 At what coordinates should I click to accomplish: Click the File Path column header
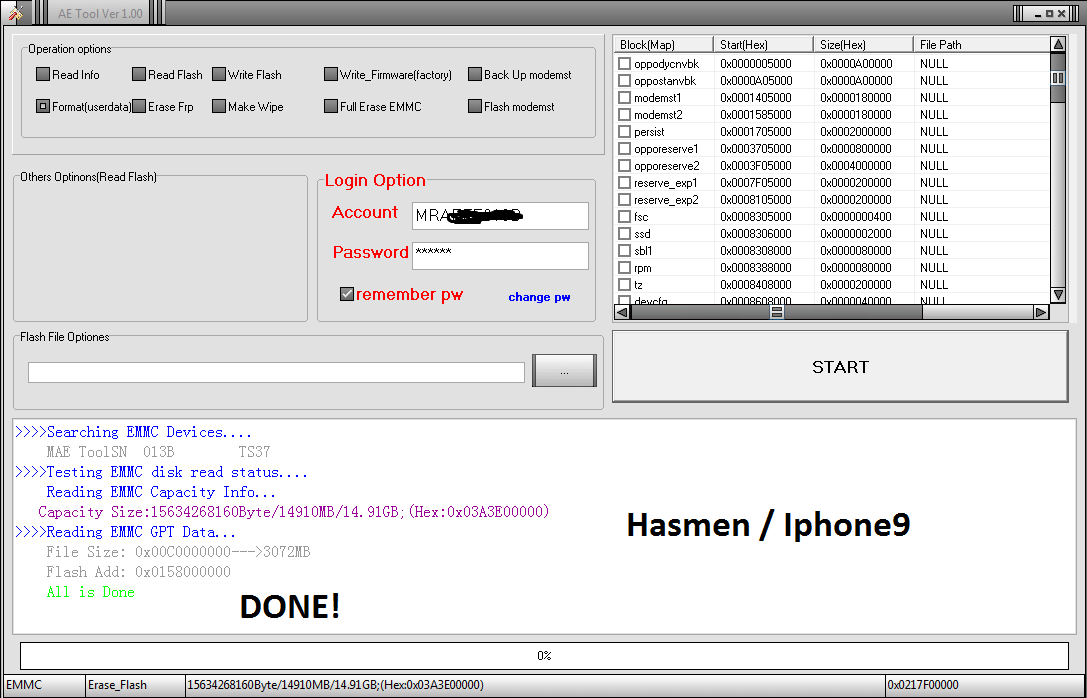click(x=982, y=44)
